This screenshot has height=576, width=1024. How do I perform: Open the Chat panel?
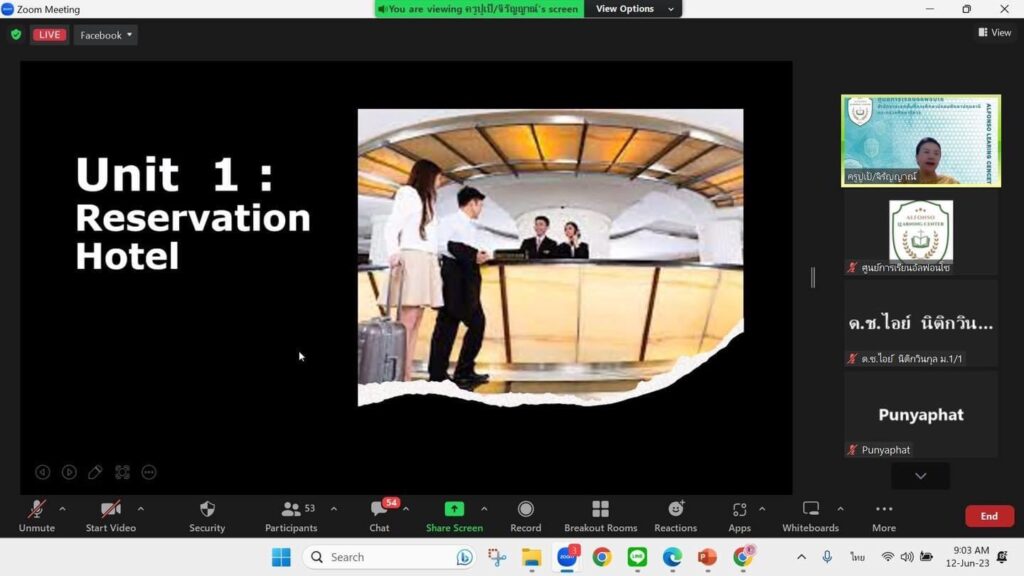(379, 516)
